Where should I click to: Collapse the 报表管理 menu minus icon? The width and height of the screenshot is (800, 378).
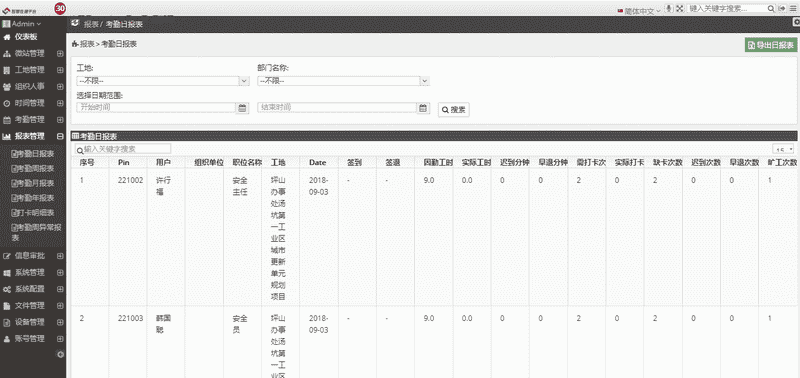coord(60,137)
